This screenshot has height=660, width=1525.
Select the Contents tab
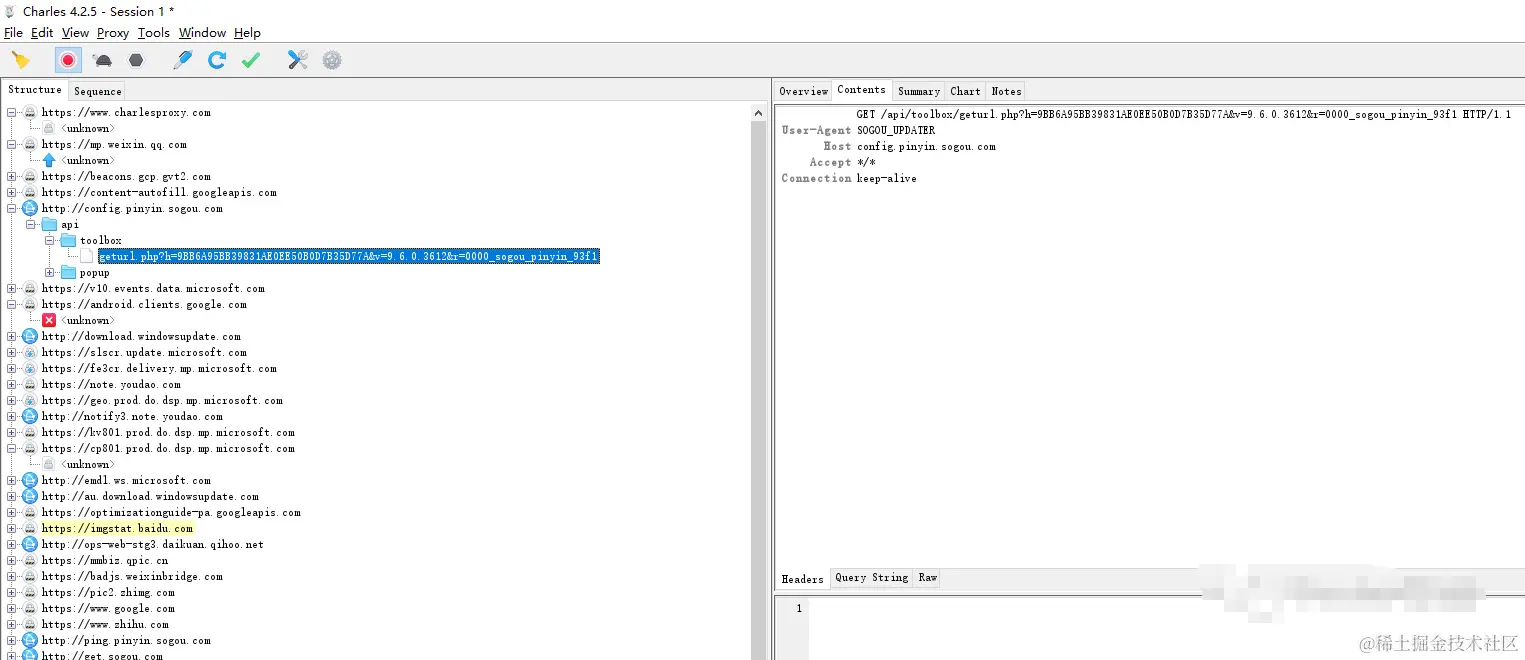click(x=861, y=90)
